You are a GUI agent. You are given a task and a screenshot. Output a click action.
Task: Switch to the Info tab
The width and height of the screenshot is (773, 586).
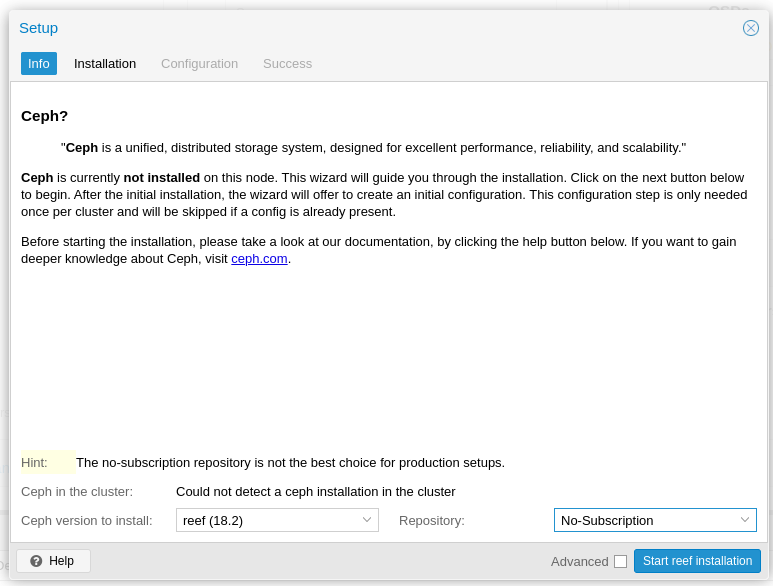pos(39,64)
